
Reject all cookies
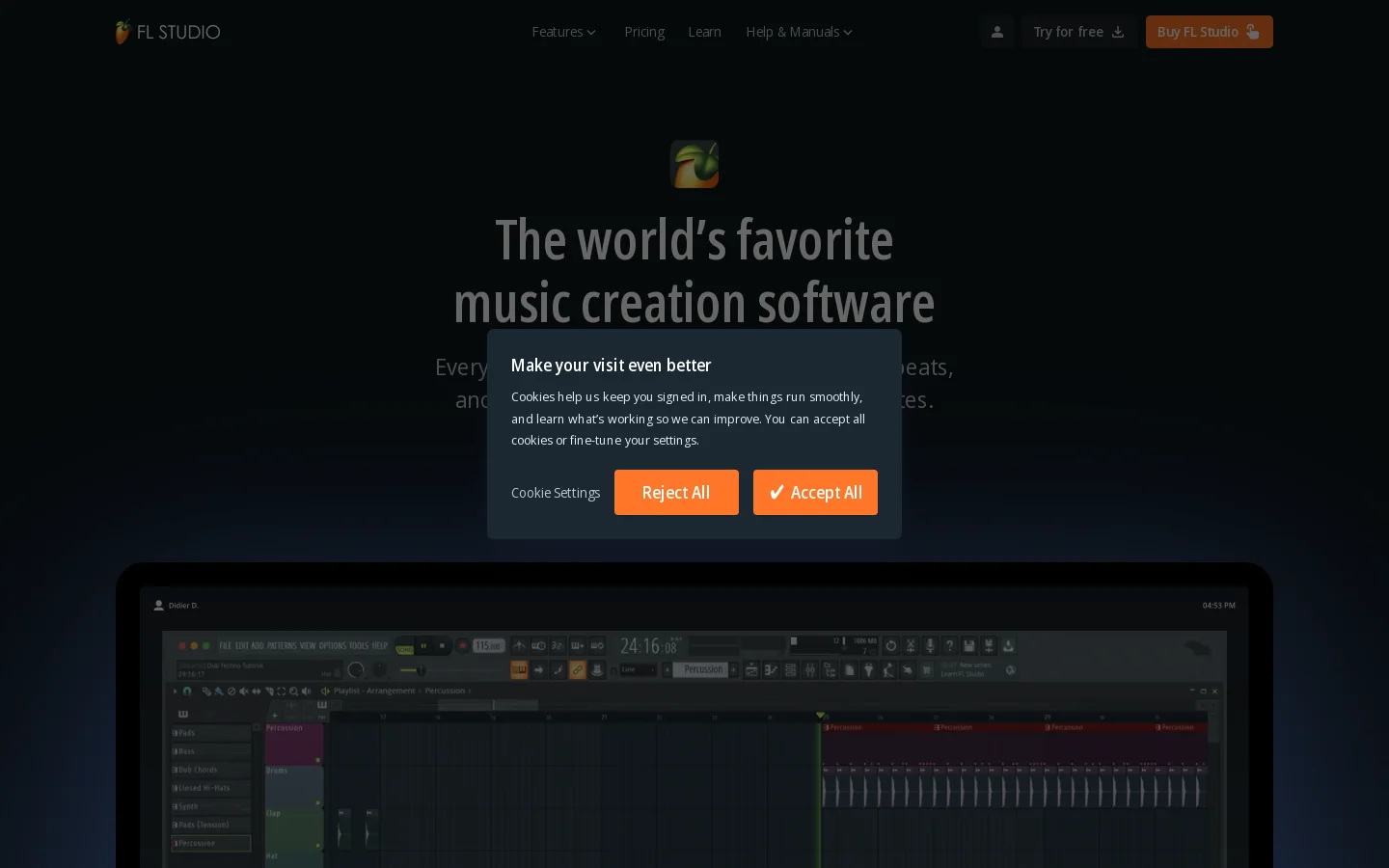pyautogui.click(x=676, y=493)
